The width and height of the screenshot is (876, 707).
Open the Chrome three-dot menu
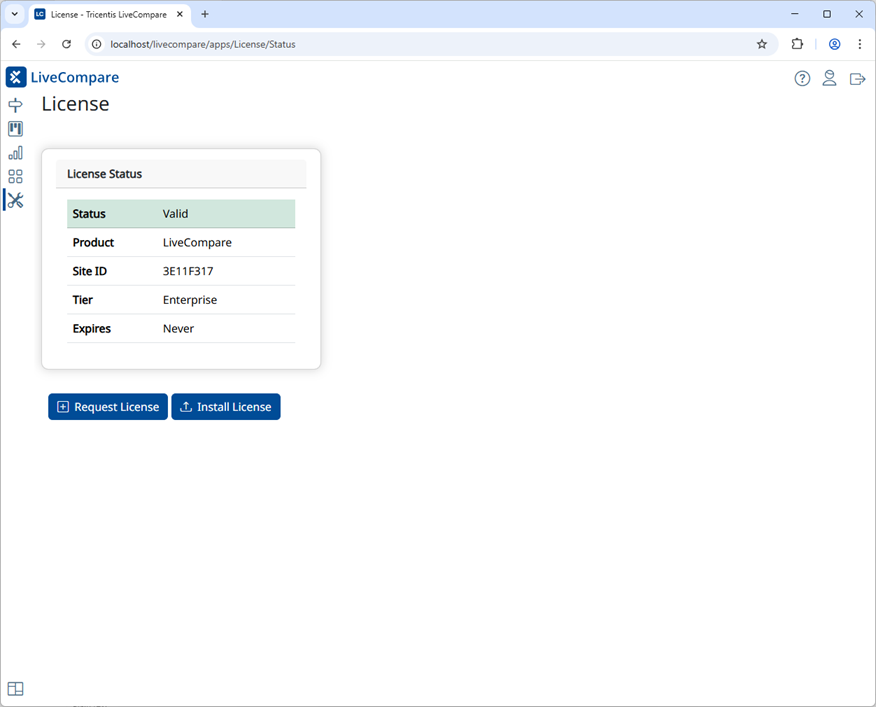point(859,44)
